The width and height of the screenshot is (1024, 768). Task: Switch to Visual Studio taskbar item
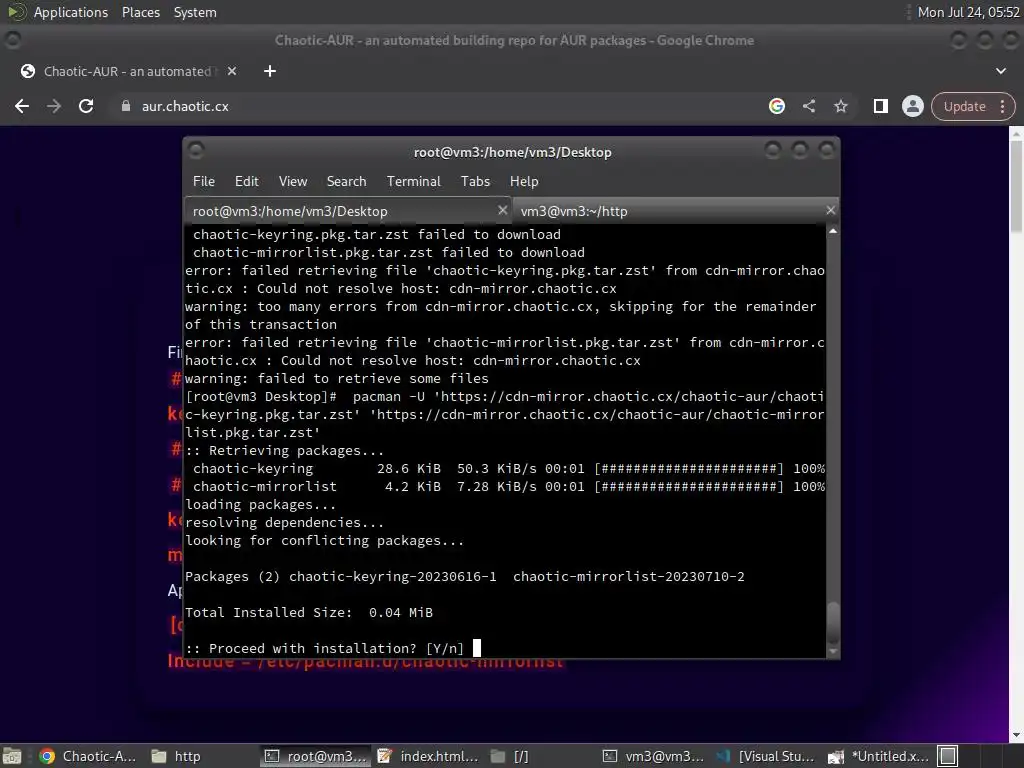(765, 756)
